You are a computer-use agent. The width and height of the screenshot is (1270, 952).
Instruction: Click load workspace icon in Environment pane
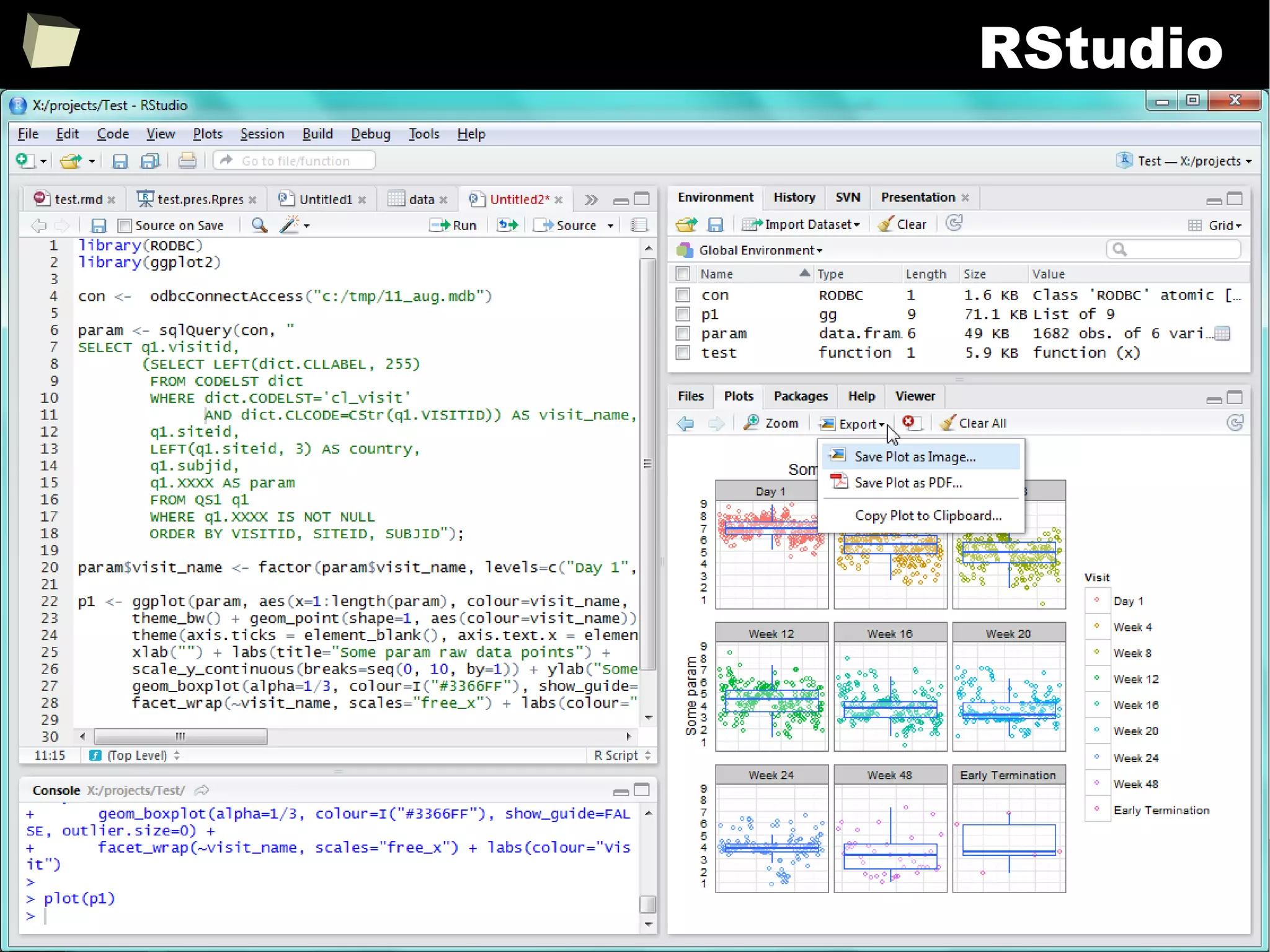pos(686,225)
